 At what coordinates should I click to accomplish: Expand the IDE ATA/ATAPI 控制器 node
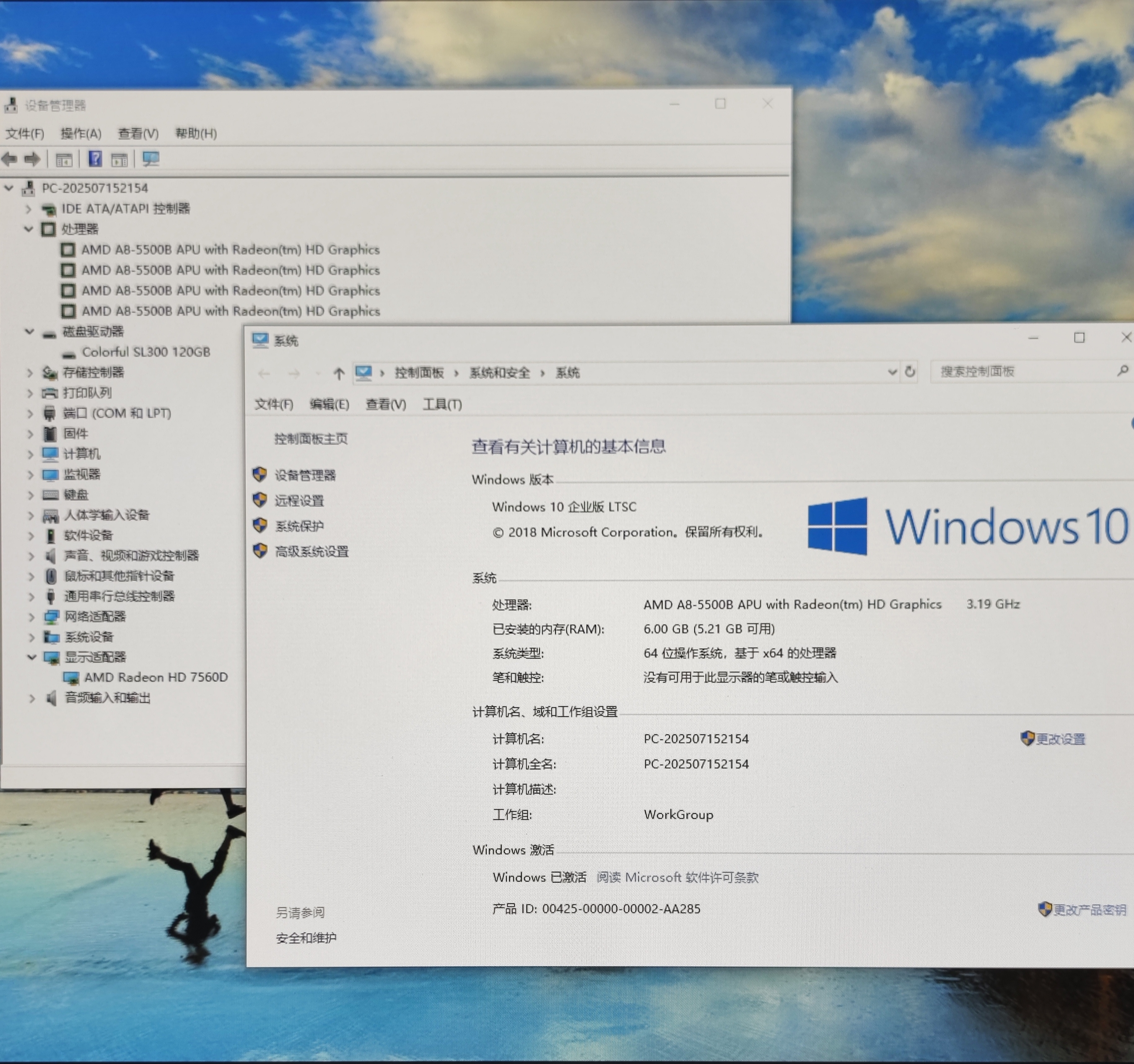click(x=28, y=209)
